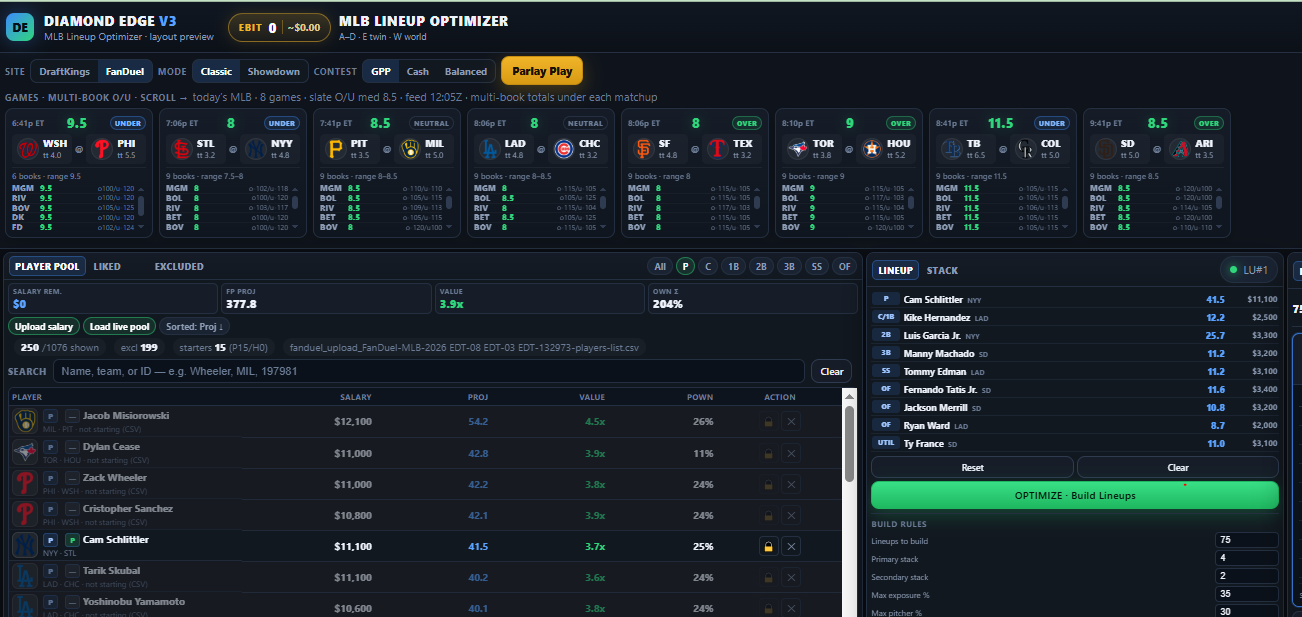This screenshot has width=1302, height=617.
Task: Click the PIT Pirates team logo
Action: (335, 149)
